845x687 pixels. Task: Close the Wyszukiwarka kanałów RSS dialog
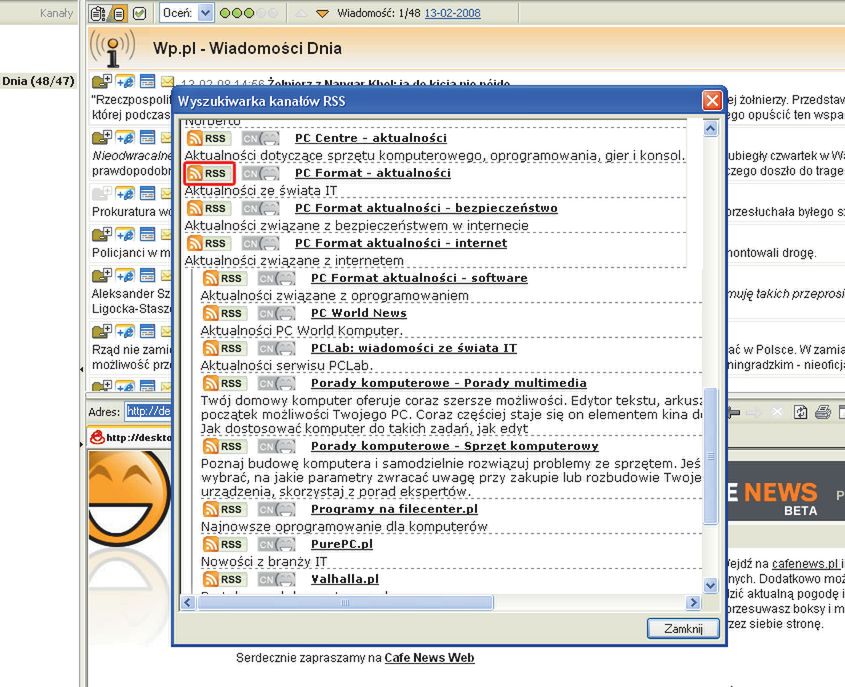pyautogui.click(x=712, y=101)
